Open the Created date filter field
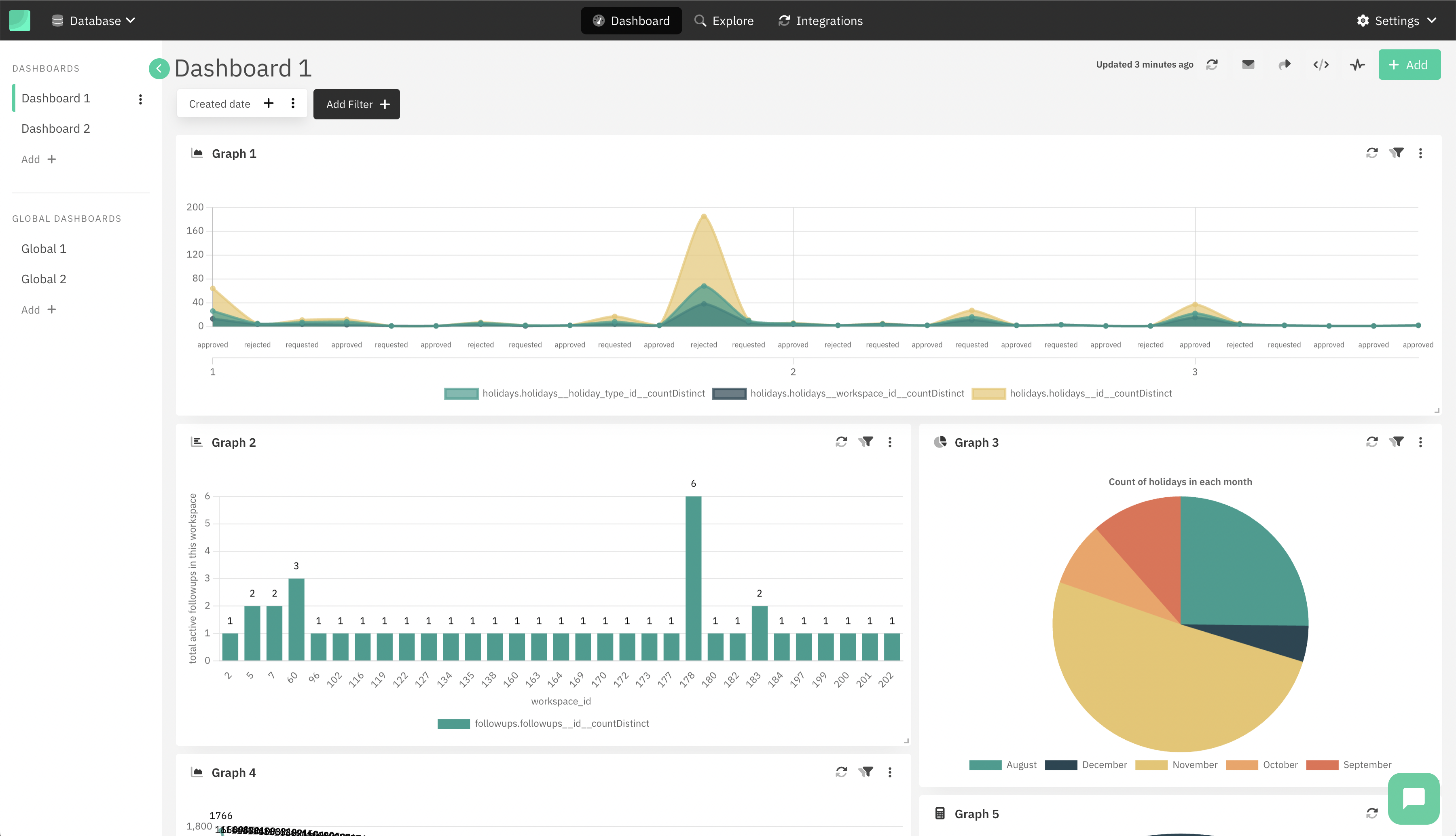Viewport: 1456px width, 836px height. point(220,103)
